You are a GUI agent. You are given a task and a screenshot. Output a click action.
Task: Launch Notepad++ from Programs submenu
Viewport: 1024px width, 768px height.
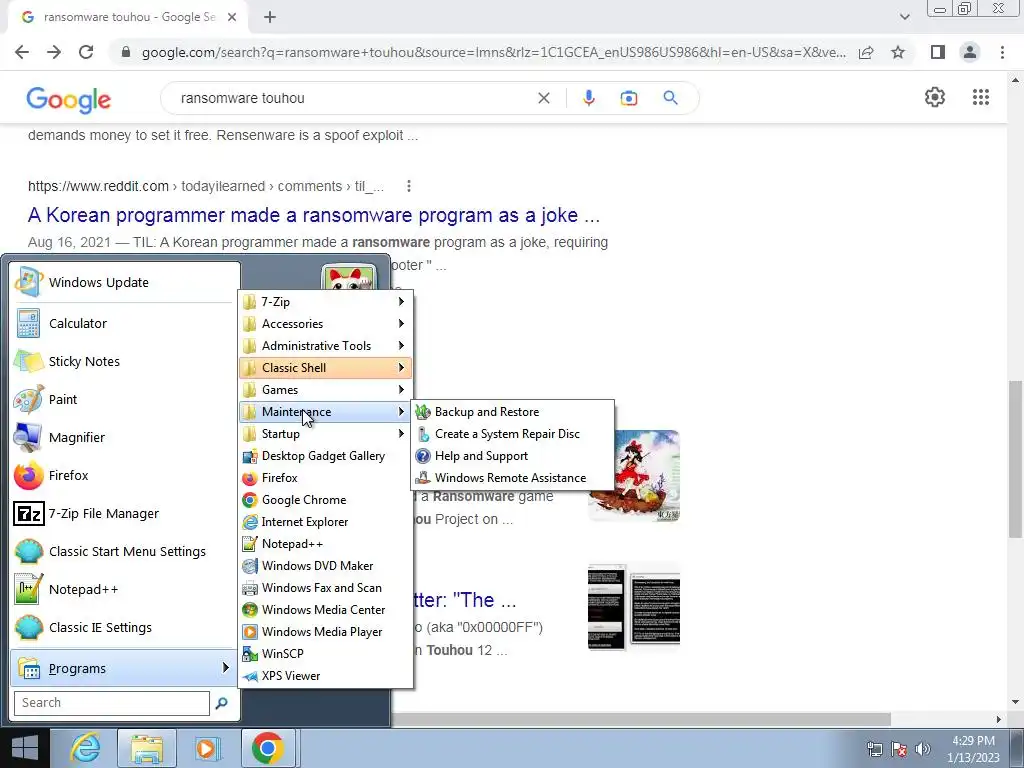click(325, 543)
